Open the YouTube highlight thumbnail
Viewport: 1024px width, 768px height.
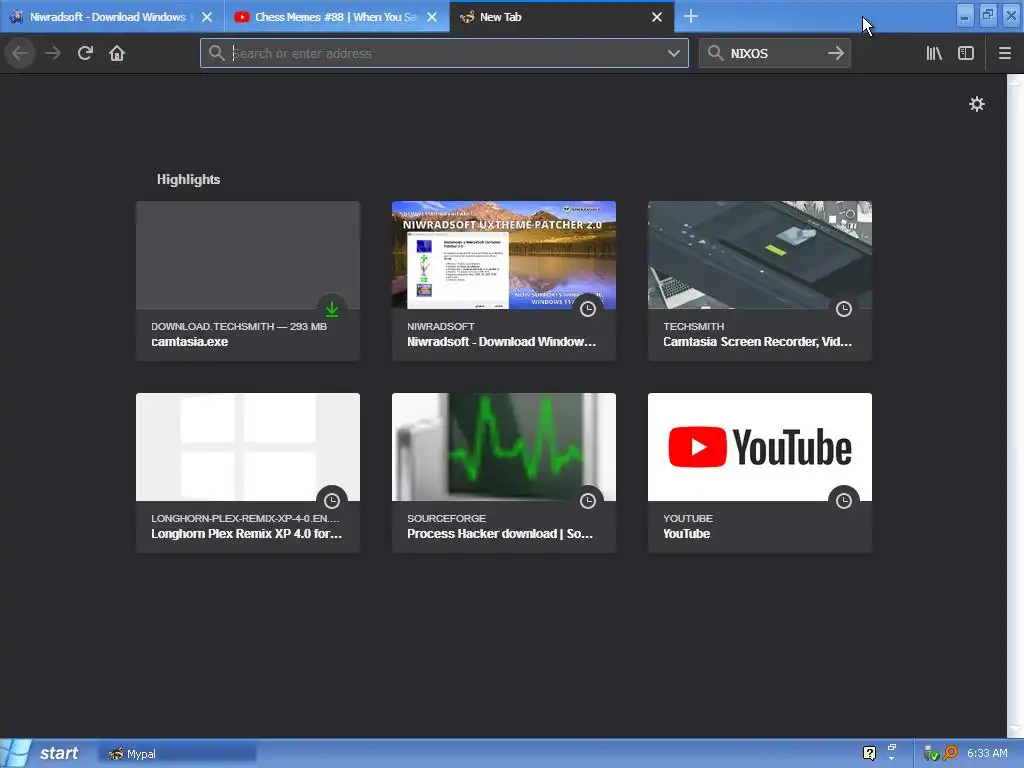[x=760, y=447]
